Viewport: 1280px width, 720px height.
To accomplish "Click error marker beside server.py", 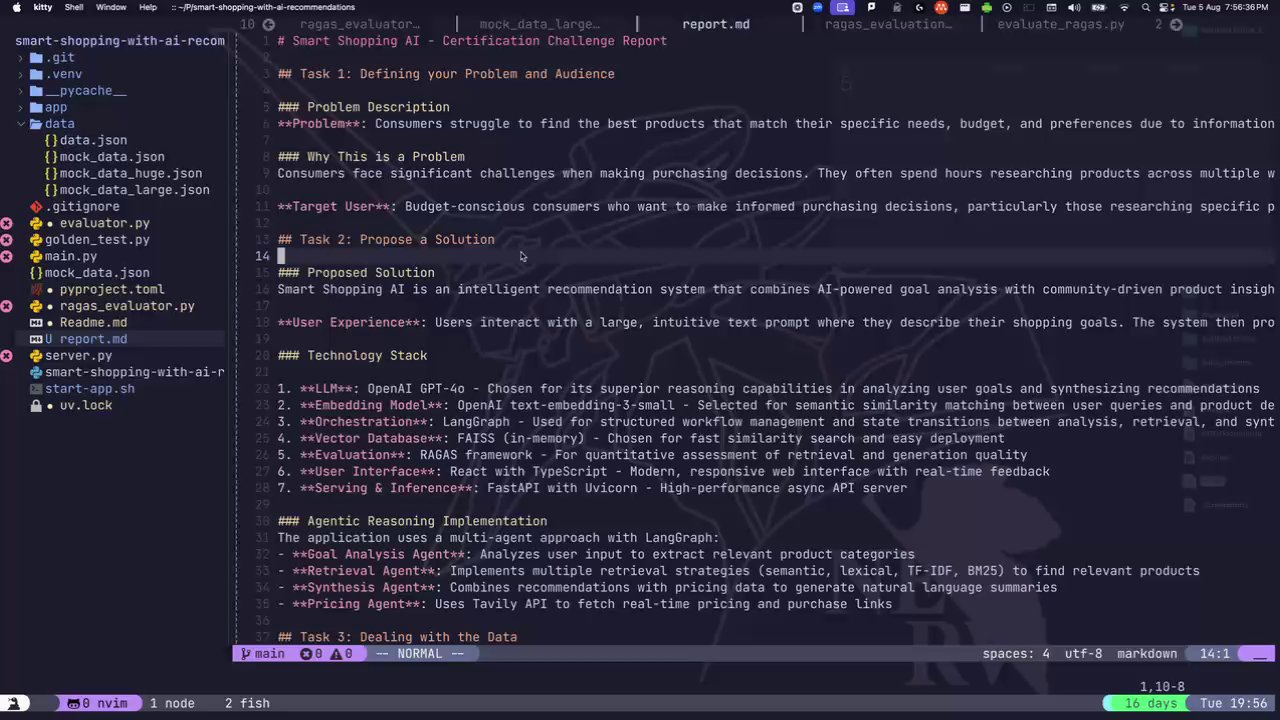I will 6,356.
